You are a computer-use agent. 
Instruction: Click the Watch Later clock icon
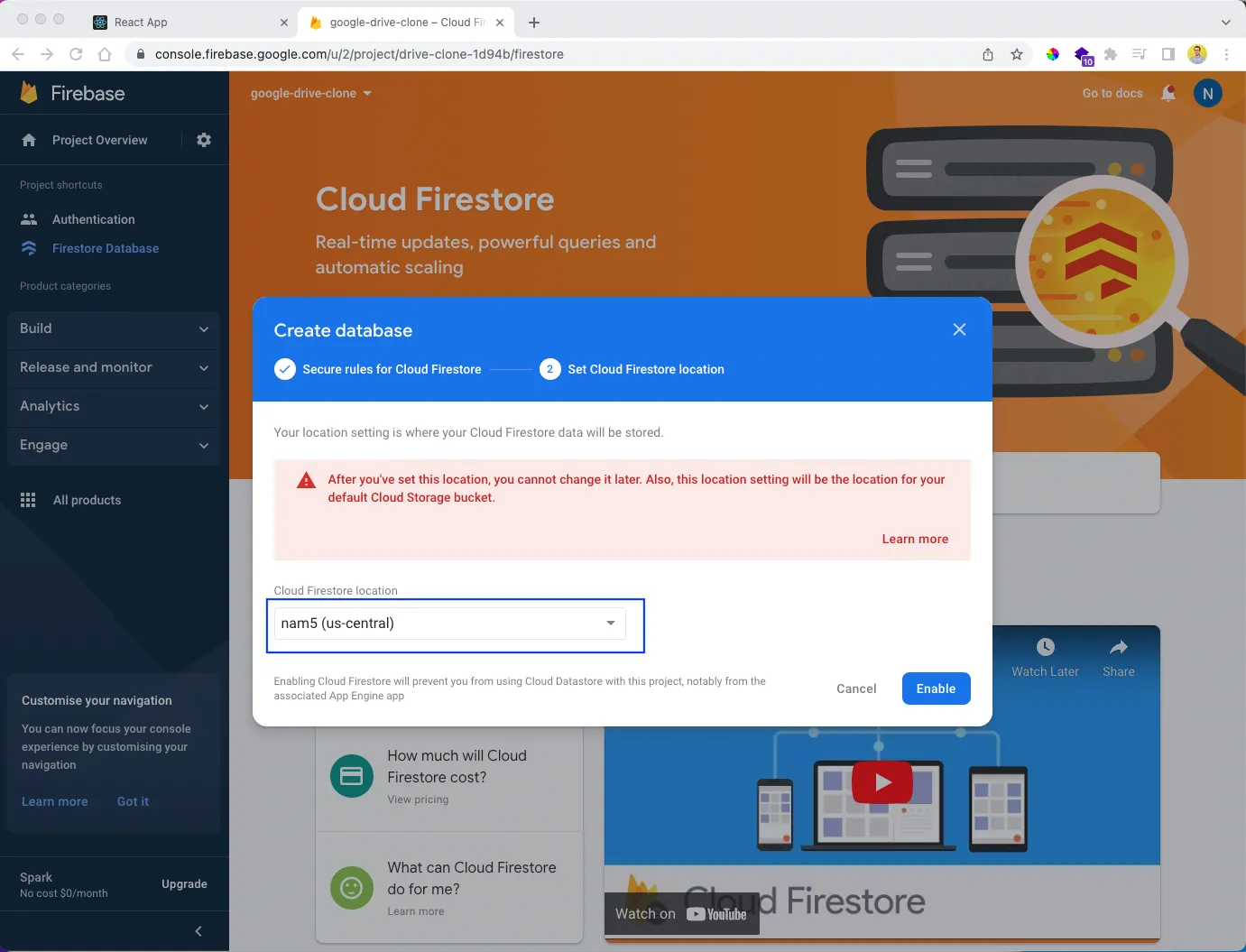coord(1045,647)
